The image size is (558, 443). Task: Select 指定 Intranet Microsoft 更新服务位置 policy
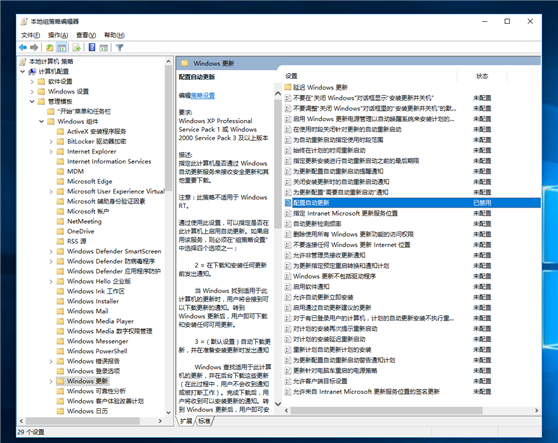tap(345, 213)
